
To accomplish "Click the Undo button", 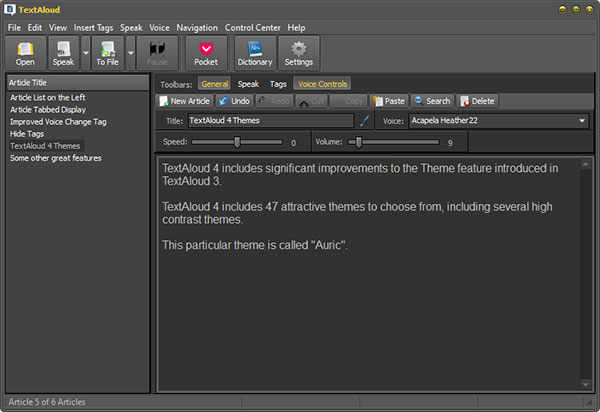I will pyautogui.click(x=234, y=101).
